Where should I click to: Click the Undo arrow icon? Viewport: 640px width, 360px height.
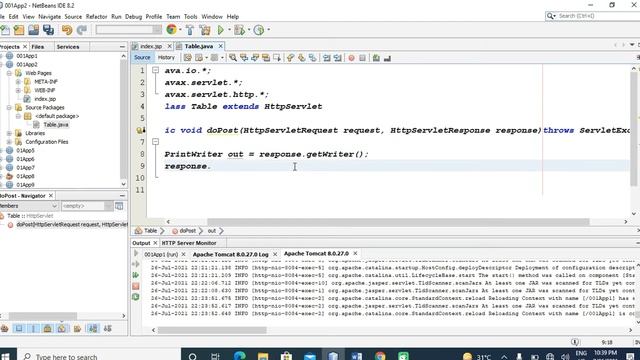point(67,30)
